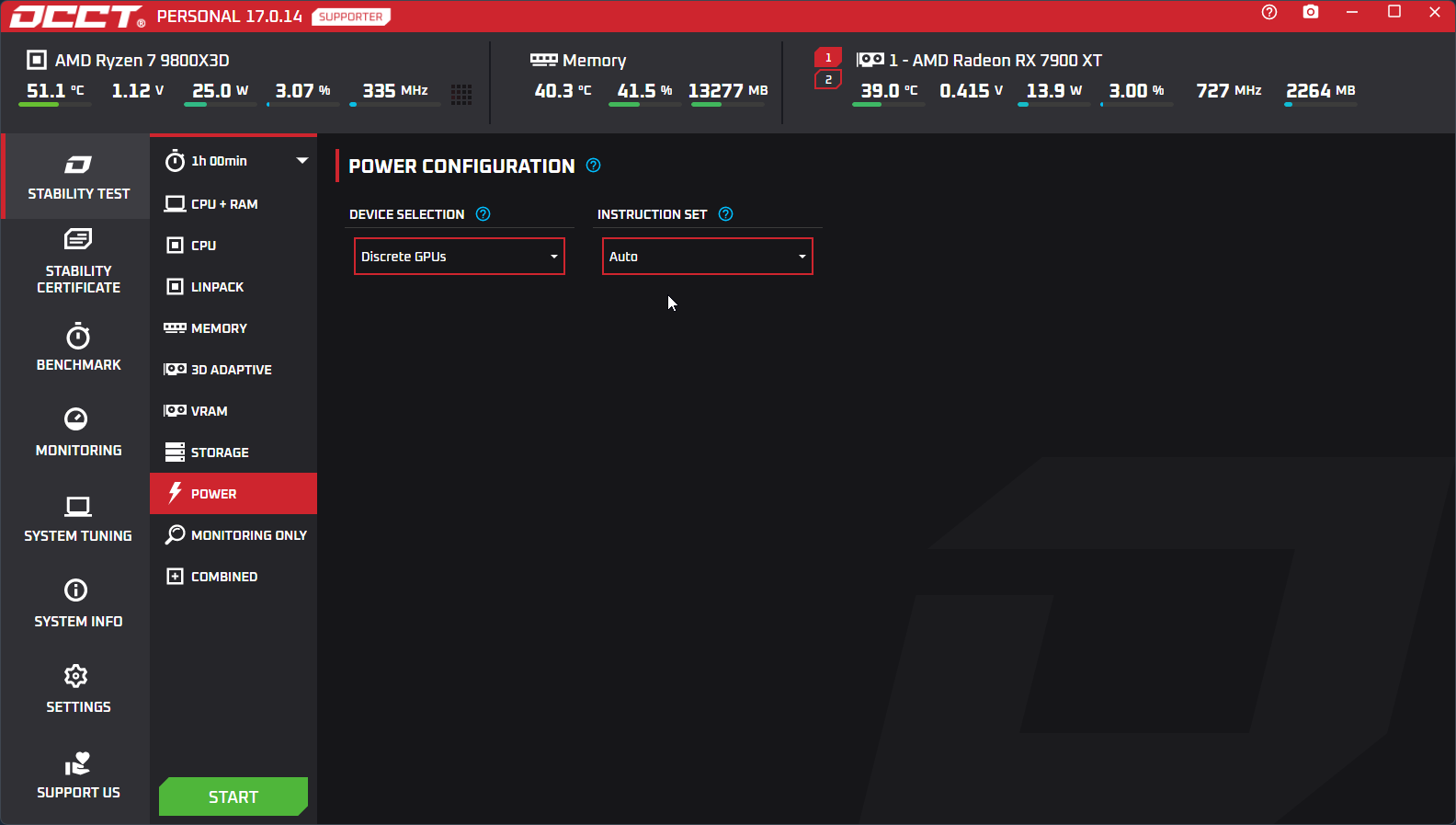Open the Auto instruction set dropdown
This screenshot has width=1456, height=825.
[x=708, y=257]
